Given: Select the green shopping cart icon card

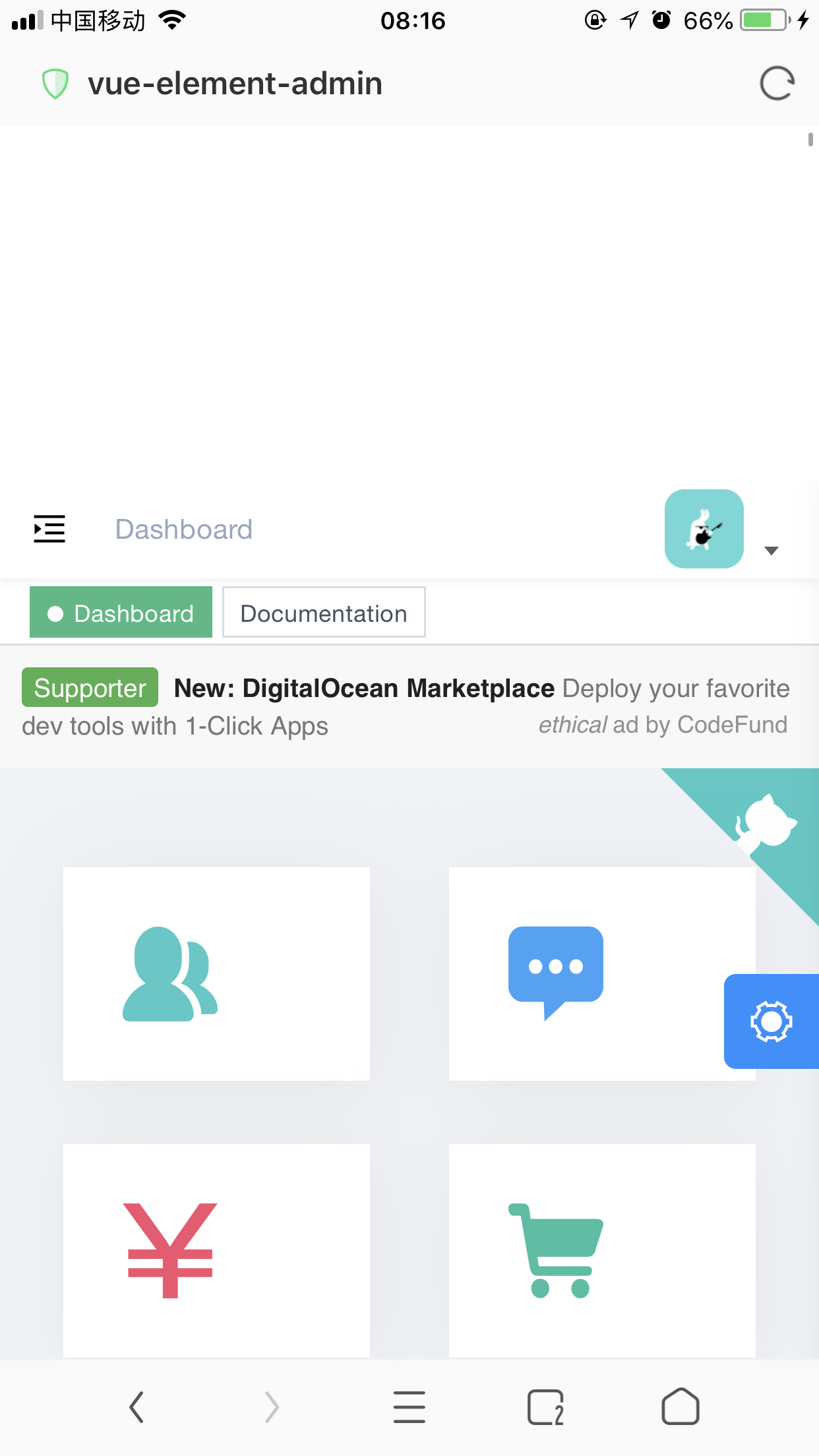Looking at the screenshot, I should pos(602,1250).
